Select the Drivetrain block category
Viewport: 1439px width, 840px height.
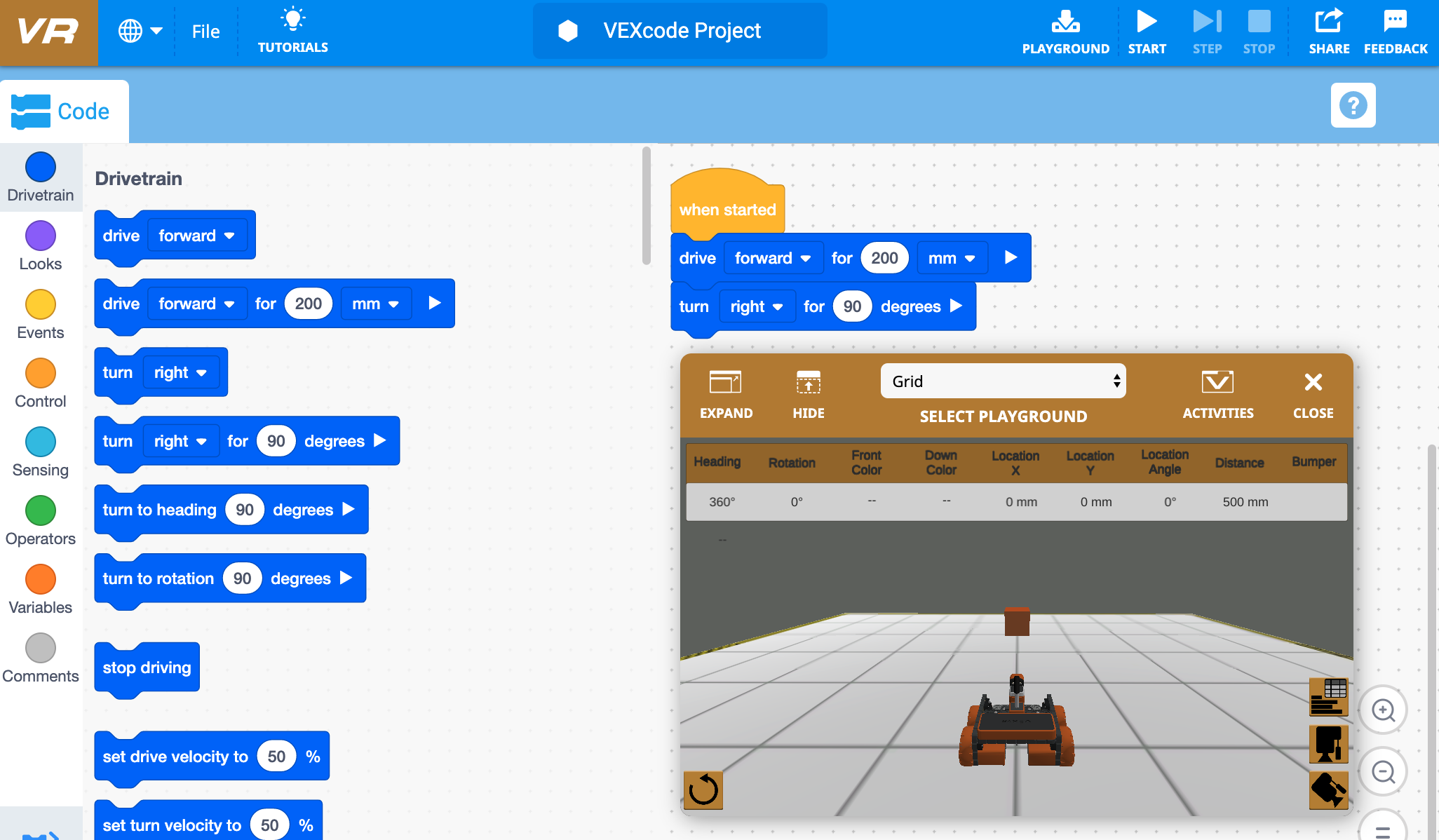pos(40,177)
